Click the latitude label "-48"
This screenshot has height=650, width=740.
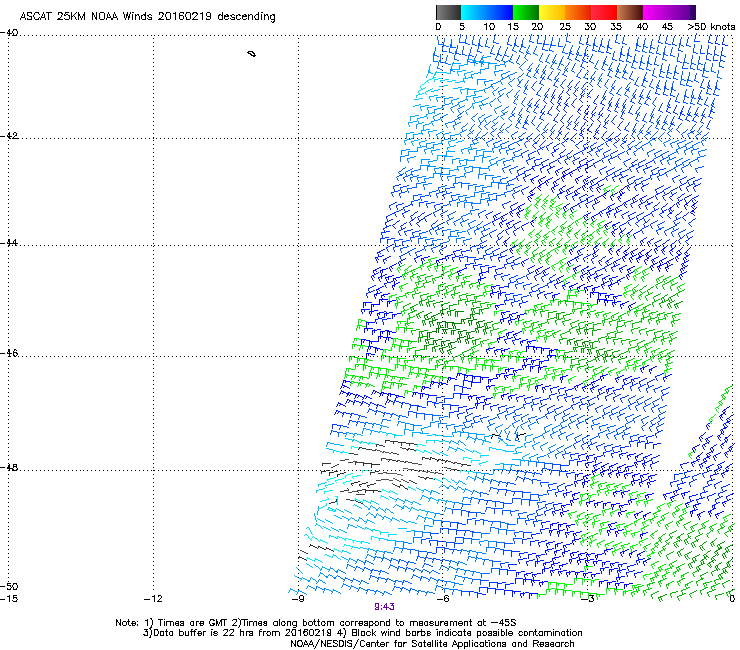[x=9, y=468]
